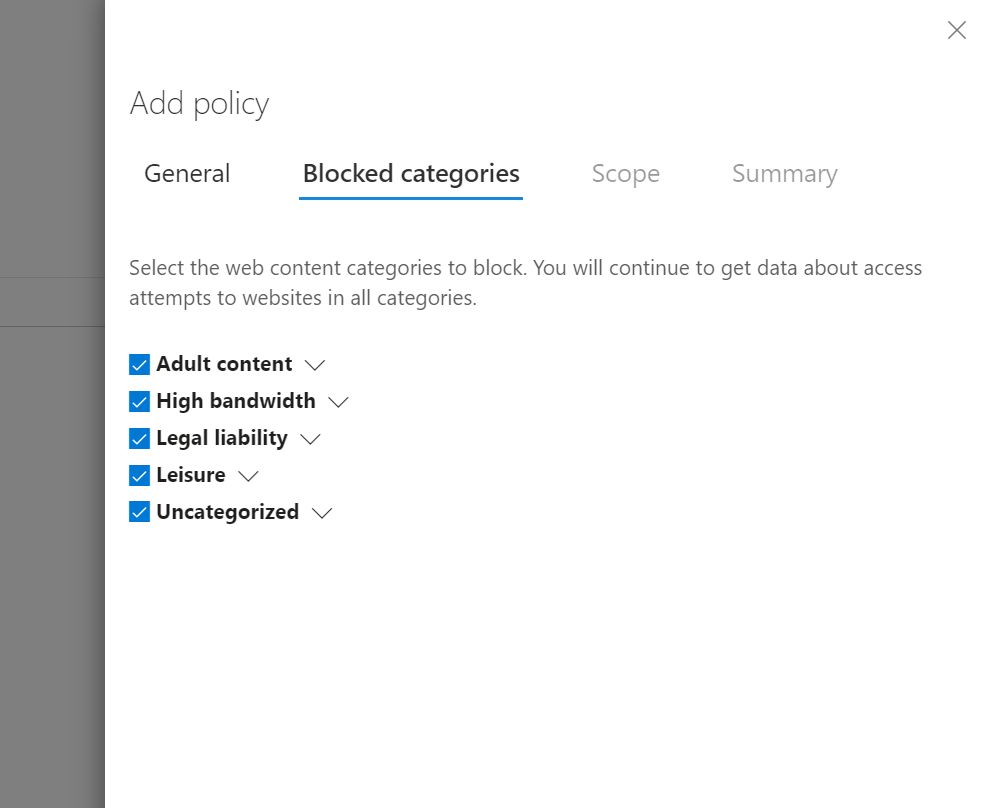Click the Uncategorized label text
985x808 pixels.
pos(228,512)
